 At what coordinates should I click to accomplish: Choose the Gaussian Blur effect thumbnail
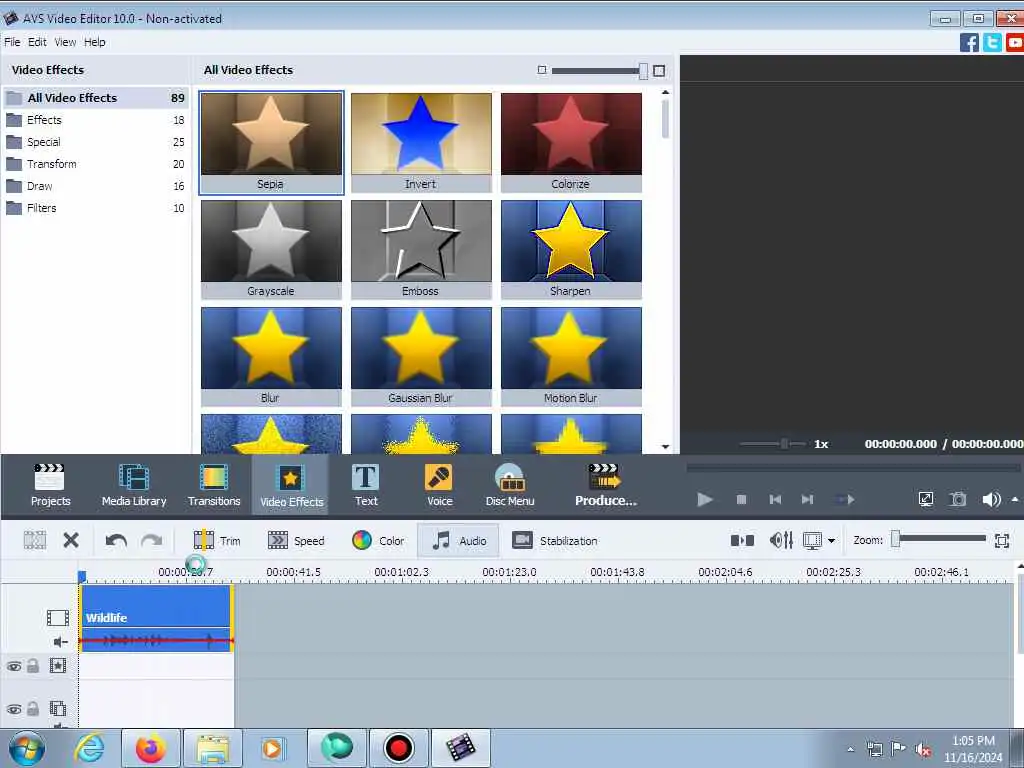point(421,357)
